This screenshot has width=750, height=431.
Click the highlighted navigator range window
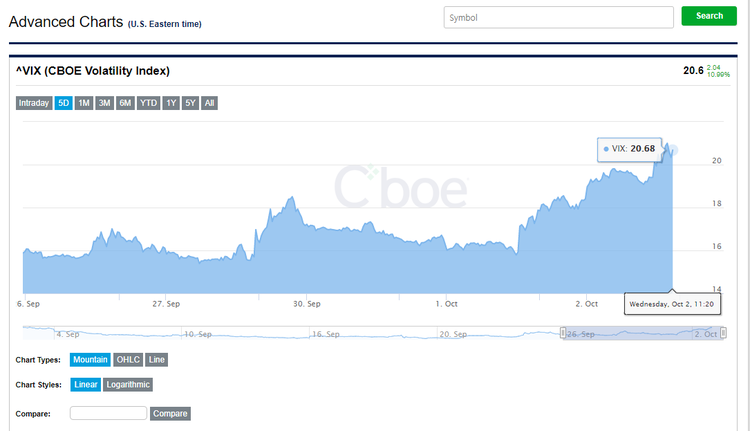click(x=643, y=333)
